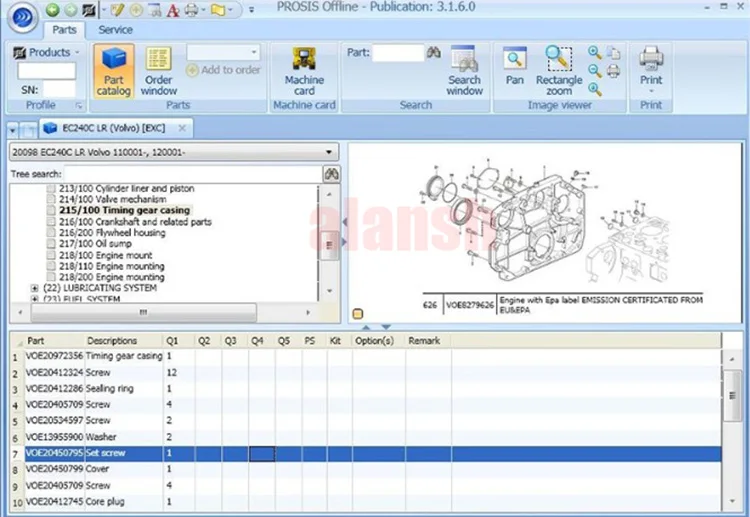
Task: Click the bottom magnifier icon in Image viewer
Action: click(x=595, y=89)
